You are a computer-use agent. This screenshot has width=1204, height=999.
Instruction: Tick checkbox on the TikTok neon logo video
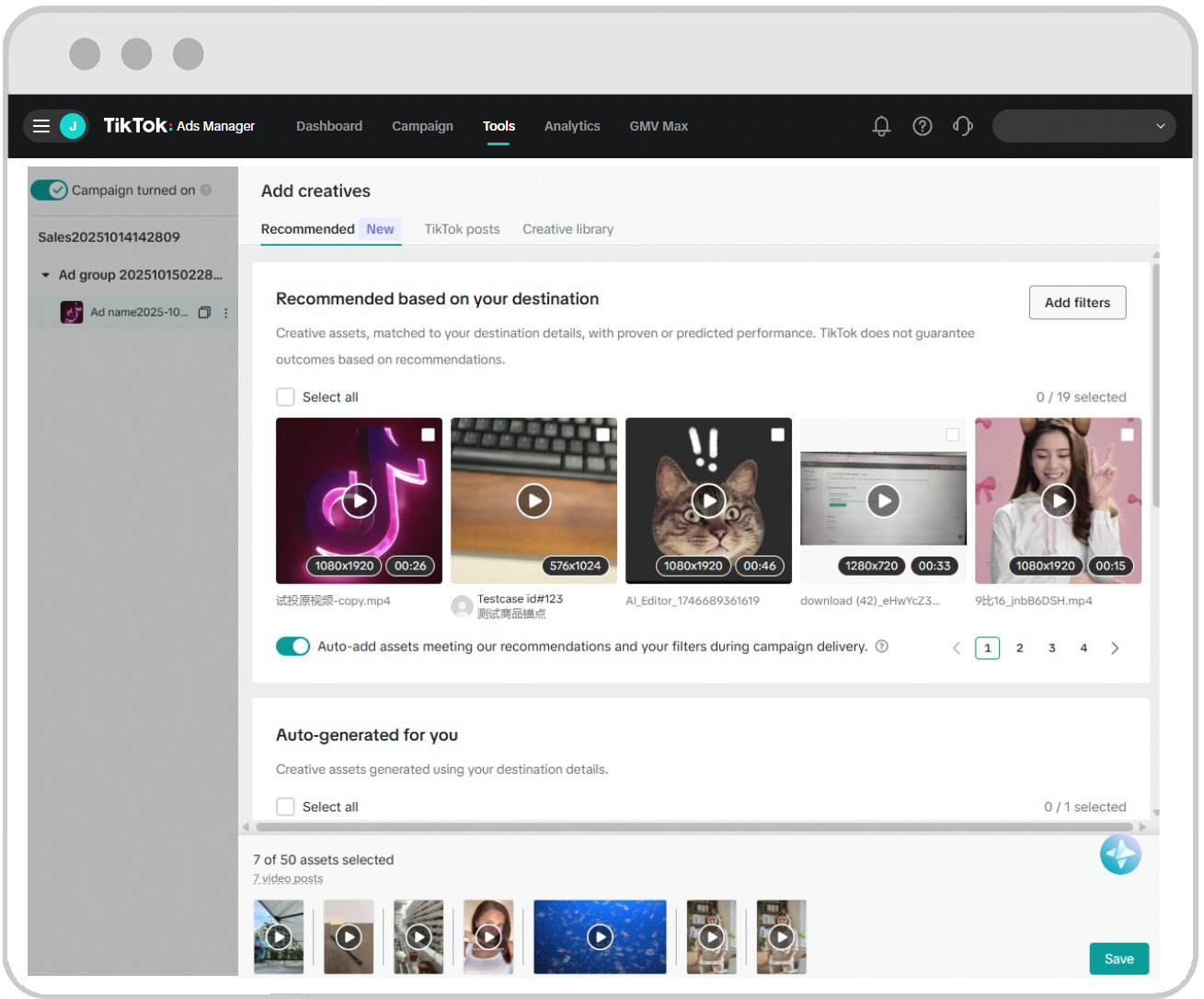[x=429, y=435]
